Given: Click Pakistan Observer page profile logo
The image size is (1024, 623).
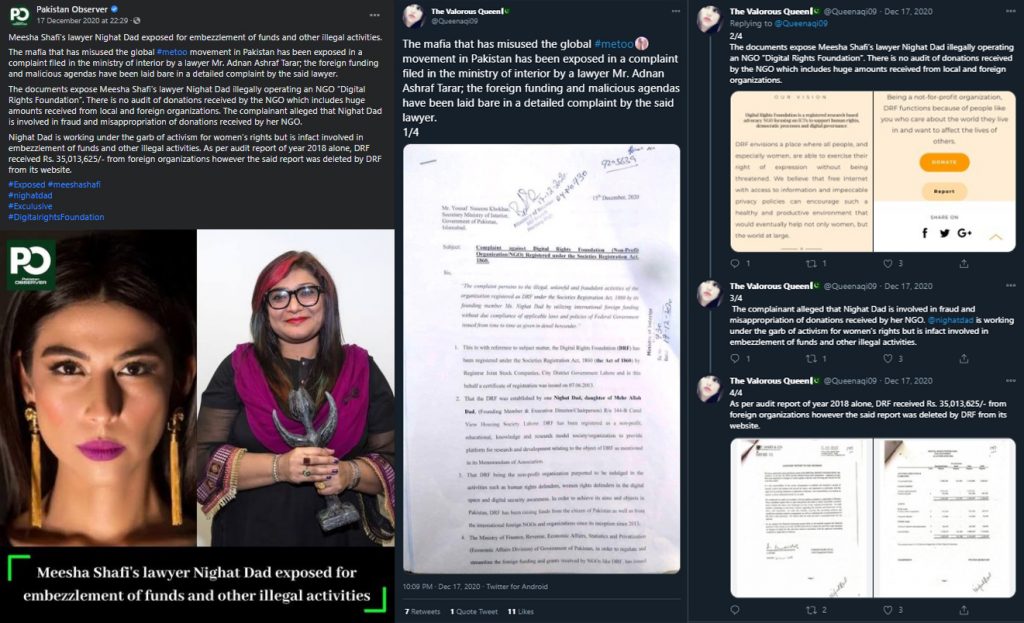Looking at the screenshot, I should click(20, 15).
